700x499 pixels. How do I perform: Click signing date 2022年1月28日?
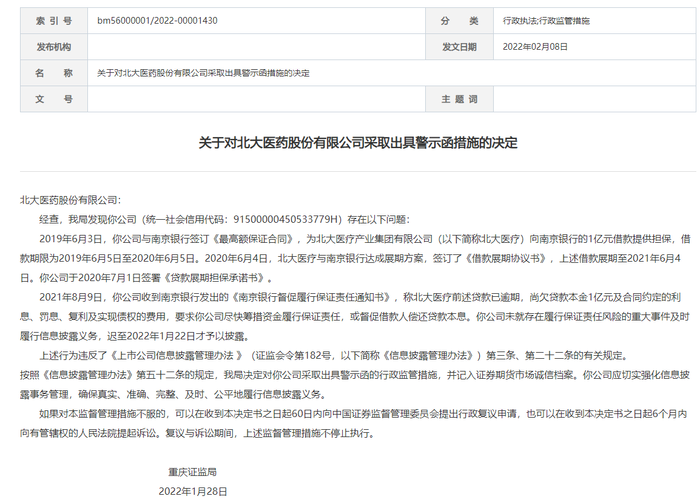point(193,491)
